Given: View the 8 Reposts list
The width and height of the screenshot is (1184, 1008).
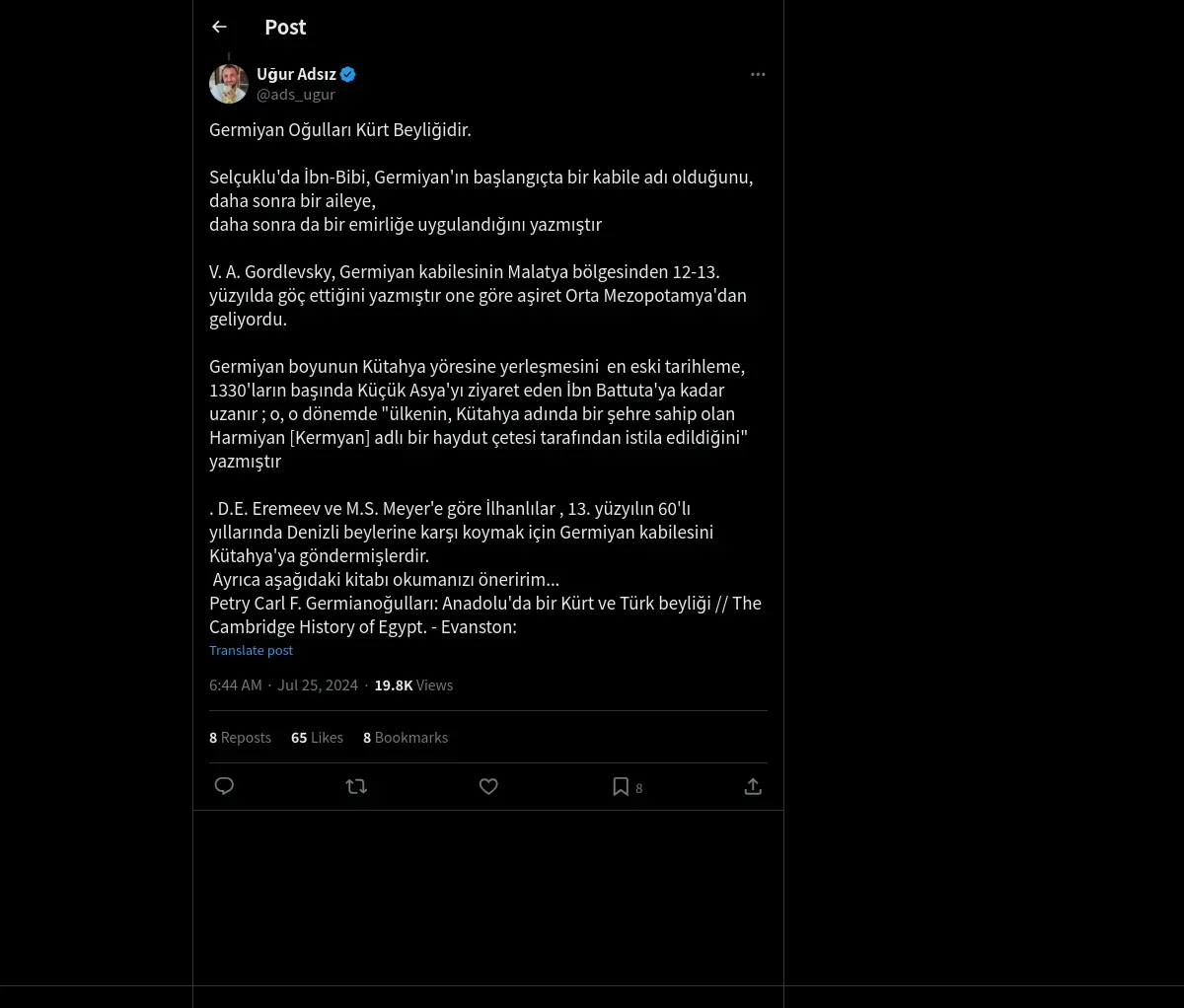Looking at the screenshot, I should click(240, 737).
